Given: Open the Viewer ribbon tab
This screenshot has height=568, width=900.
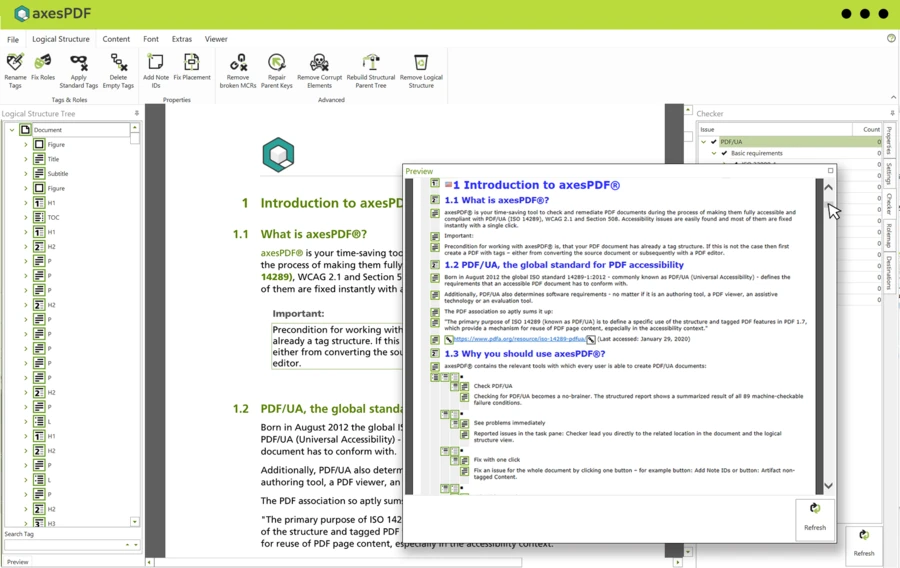Looking at the screenshot, I should tap(216, 39).
